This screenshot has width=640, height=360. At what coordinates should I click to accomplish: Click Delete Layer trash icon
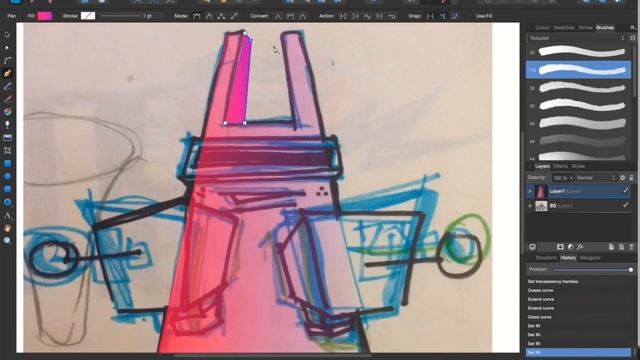click(631, 247)
